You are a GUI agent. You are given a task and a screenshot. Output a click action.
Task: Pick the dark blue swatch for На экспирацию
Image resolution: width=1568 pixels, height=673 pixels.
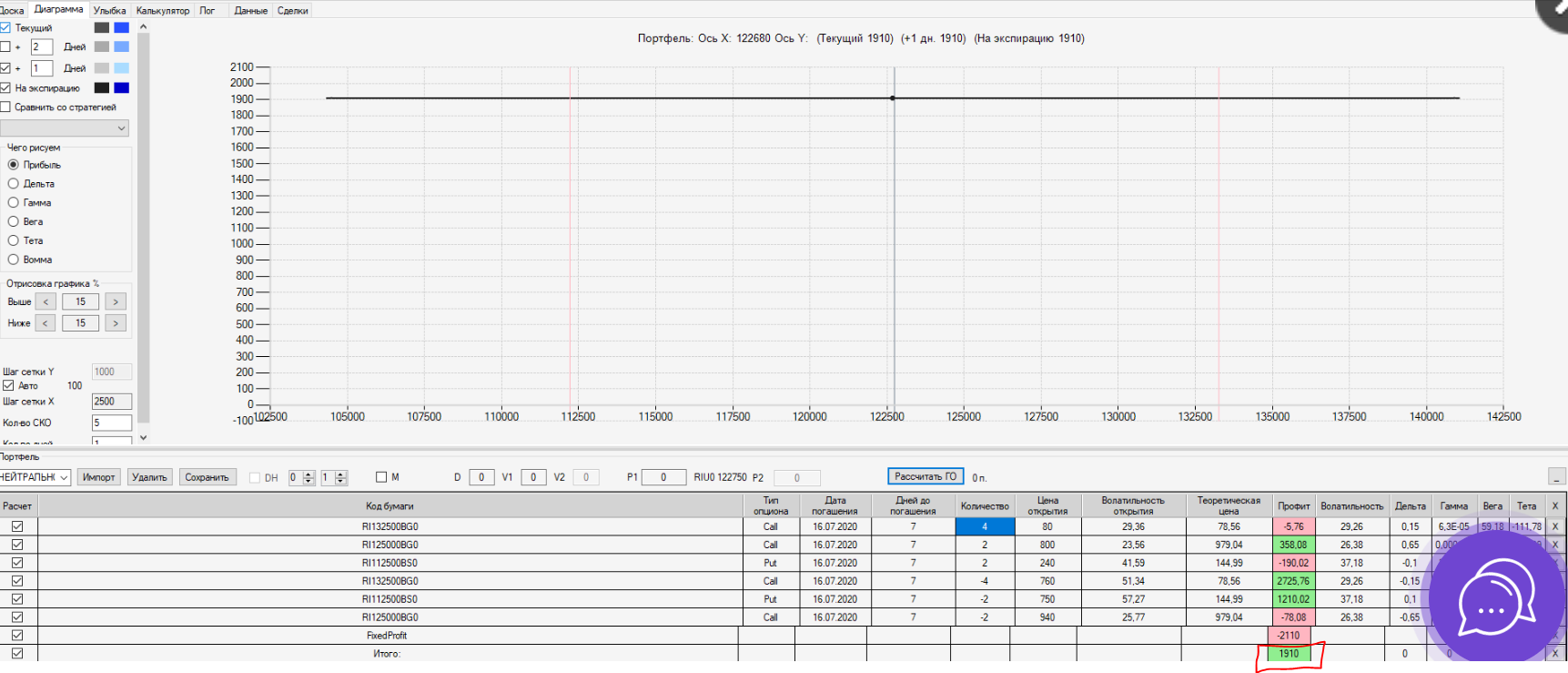(121, 88)
